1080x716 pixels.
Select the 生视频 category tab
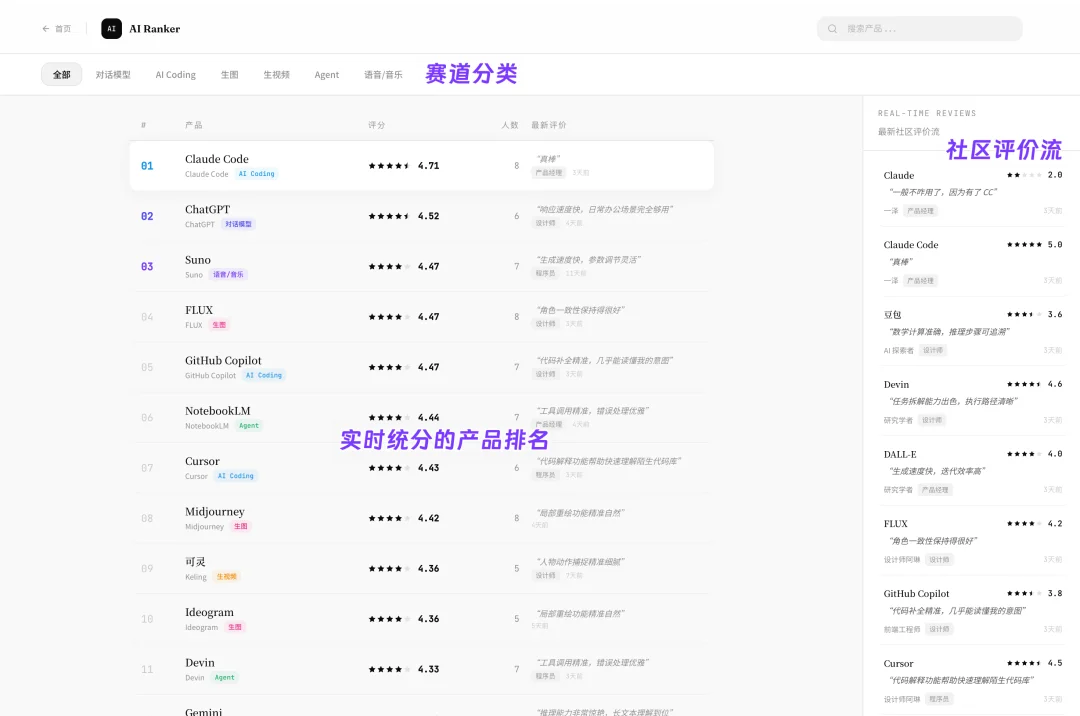point(276,74)
